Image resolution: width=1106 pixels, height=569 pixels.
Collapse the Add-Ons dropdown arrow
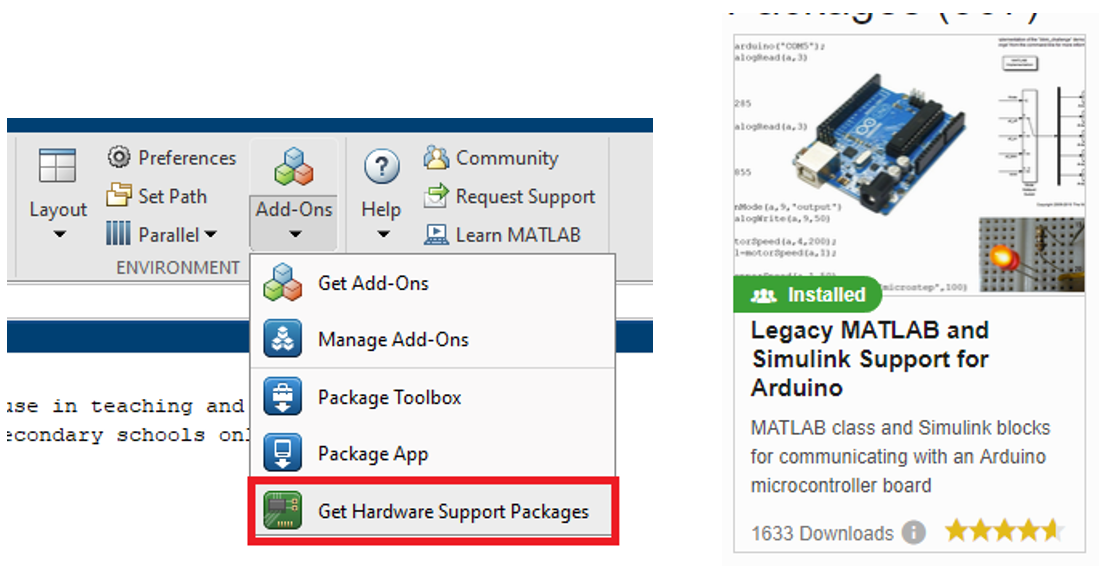tap(295, 234)
